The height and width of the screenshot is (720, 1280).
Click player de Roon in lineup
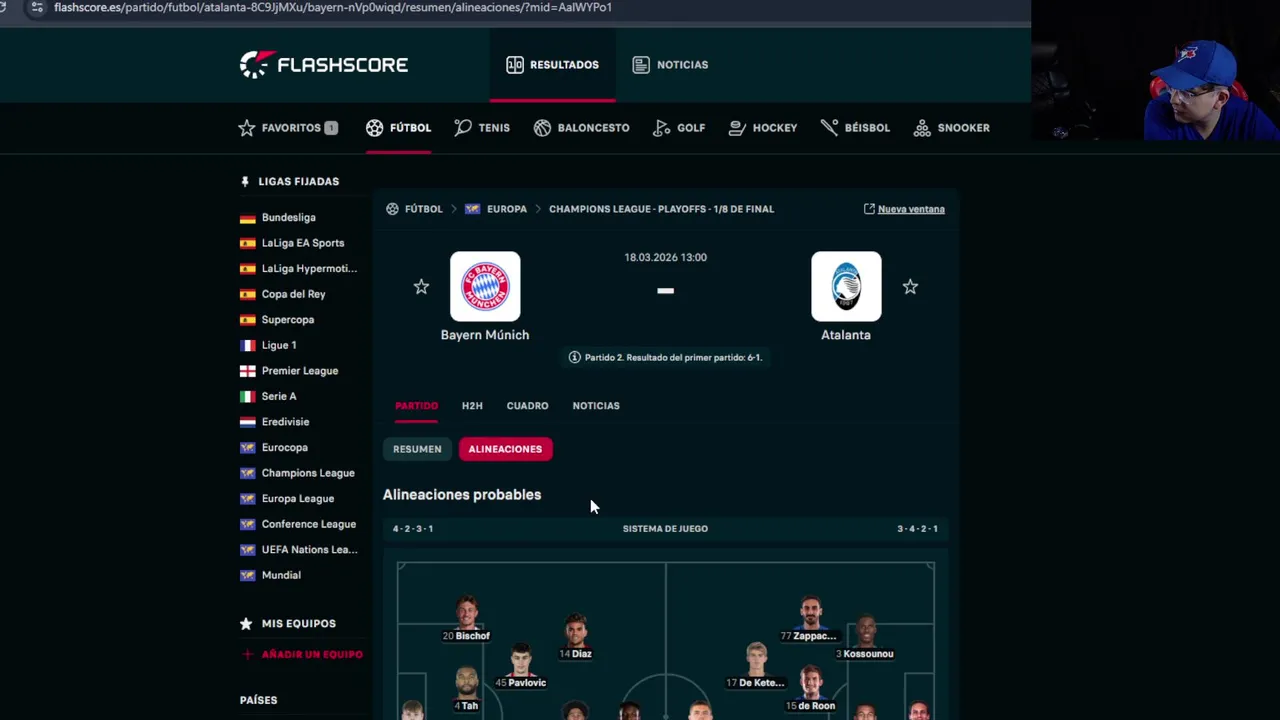point(810,690)
